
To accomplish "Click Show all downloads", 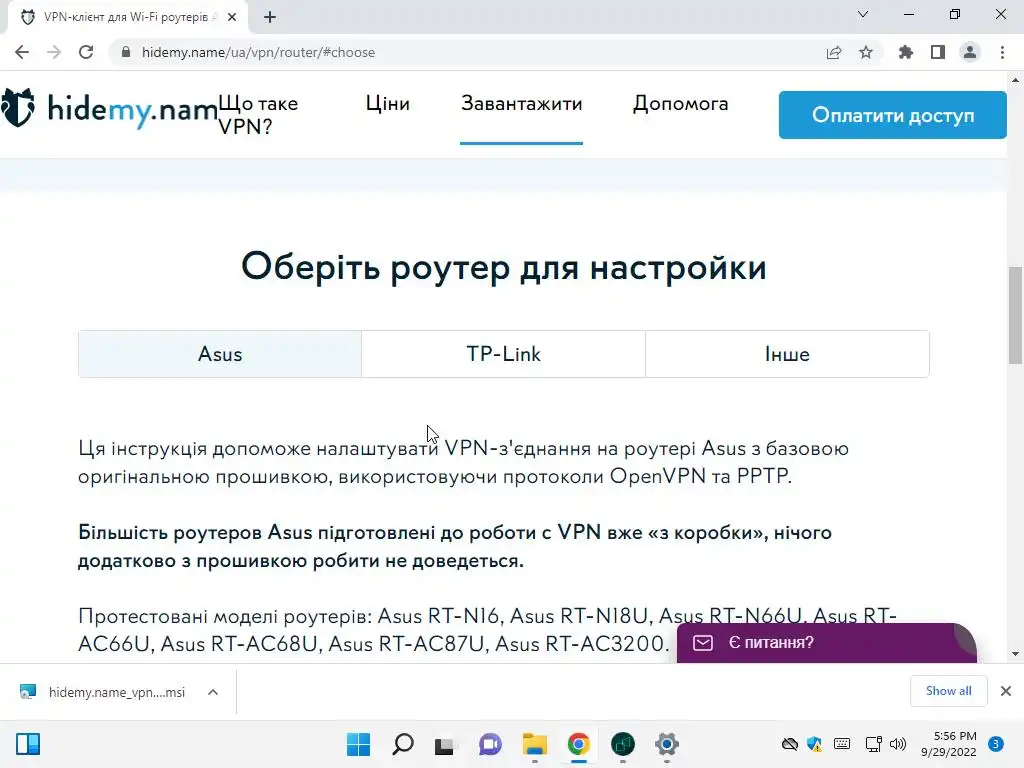I will click(948, 691).
